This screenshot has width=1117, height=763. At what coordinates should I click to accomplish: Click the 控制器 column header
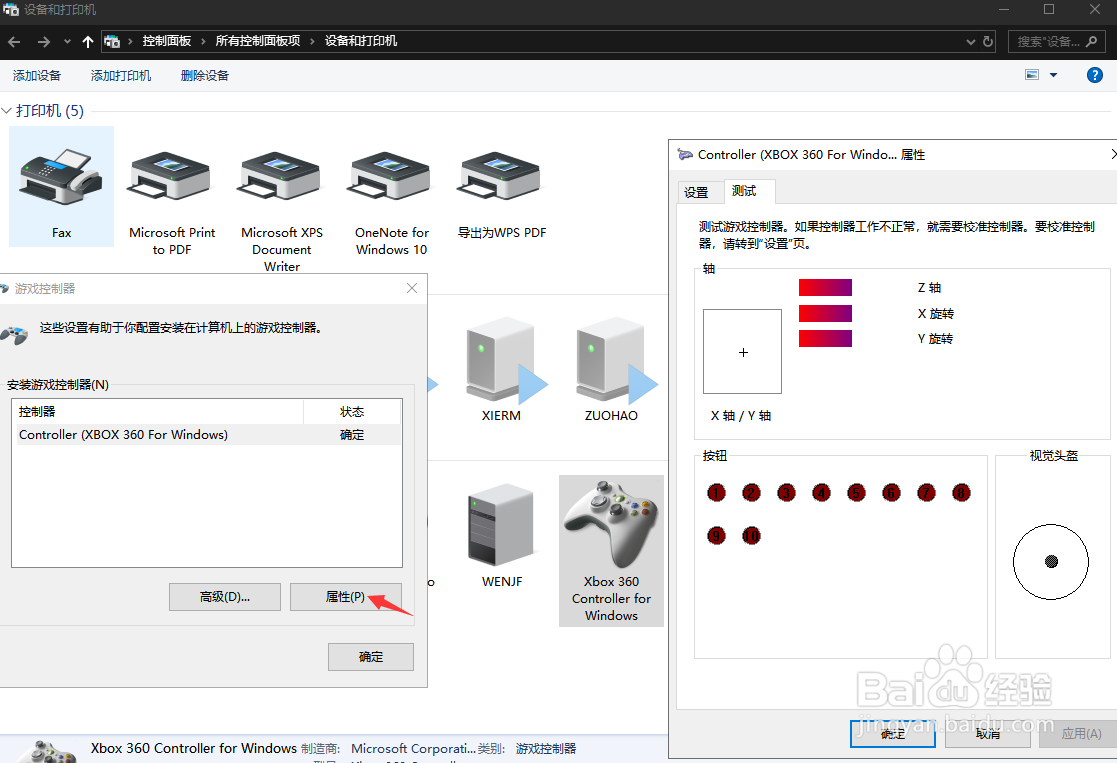(158, 412)
